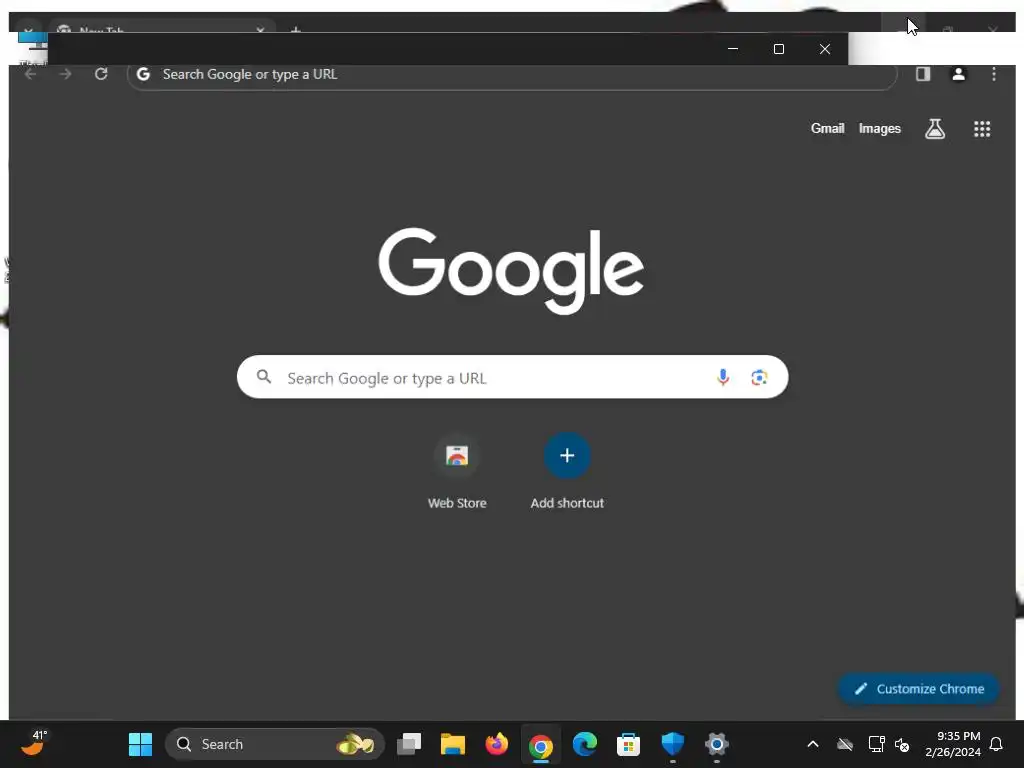The height and width of the screenshot is (768, 1024).
Task: Open the Web Store shortcut
Action: point(457,472)
